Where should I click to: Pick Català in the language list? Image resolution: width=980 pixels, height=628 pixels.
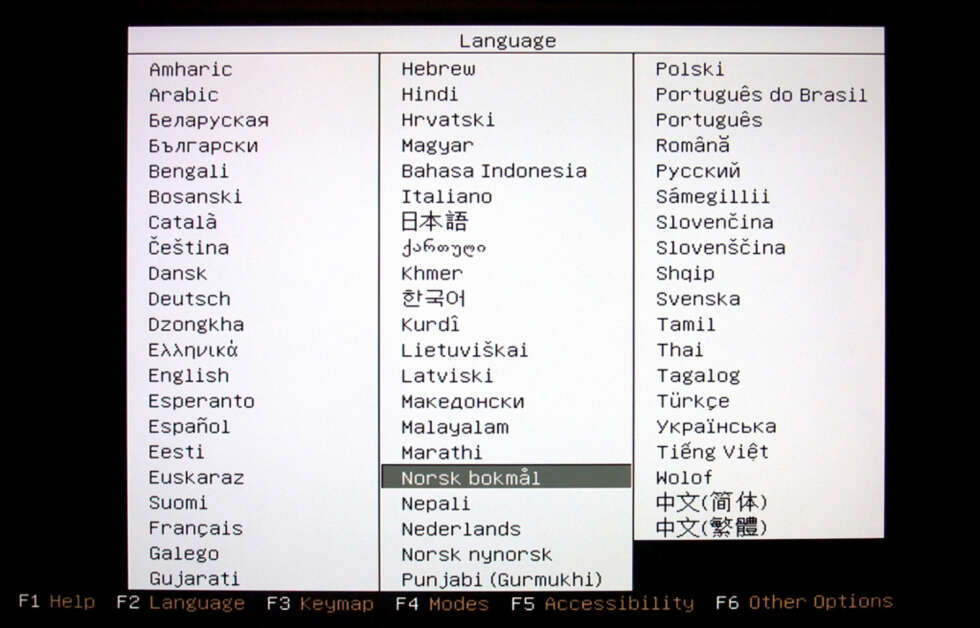[183, 222]
